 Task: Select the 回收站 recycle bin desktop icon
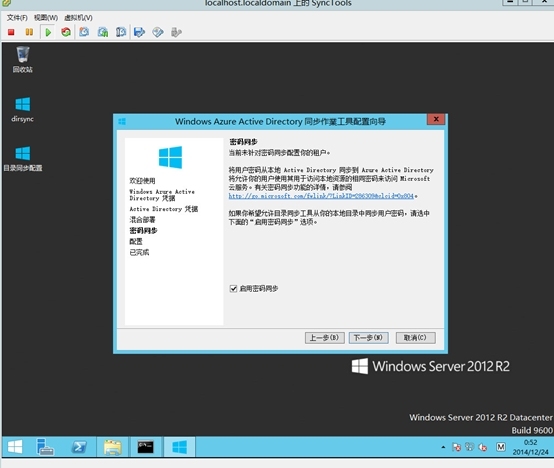coord(23,59)
